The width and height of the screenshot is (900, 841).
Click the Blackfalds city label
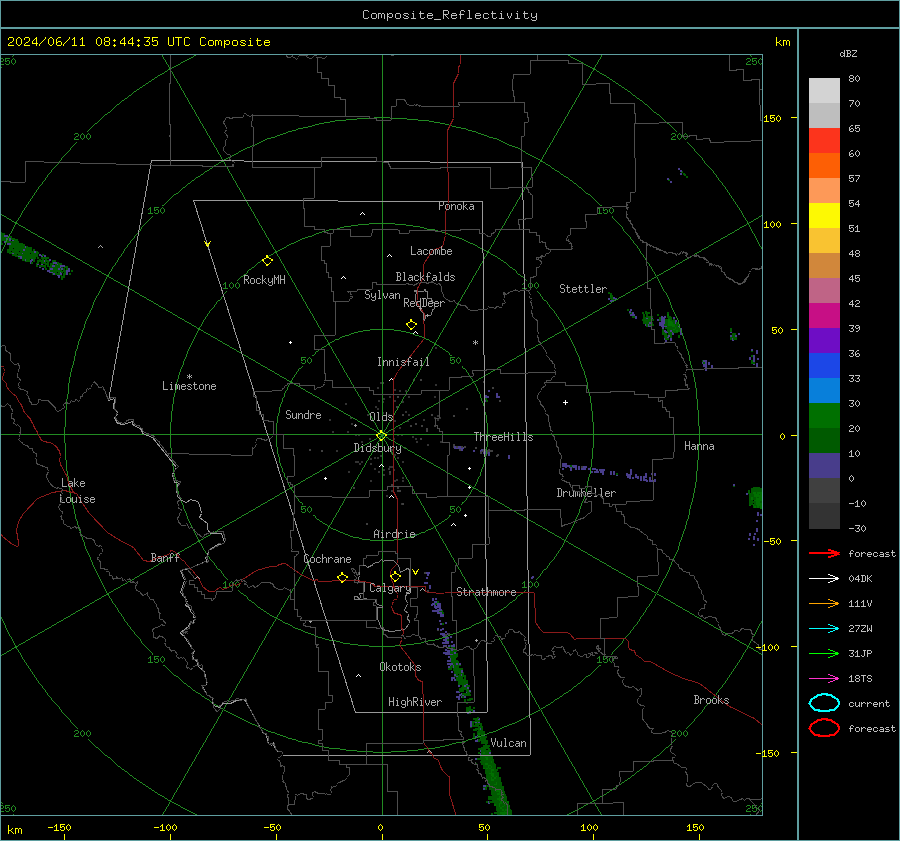click(425, 277)
